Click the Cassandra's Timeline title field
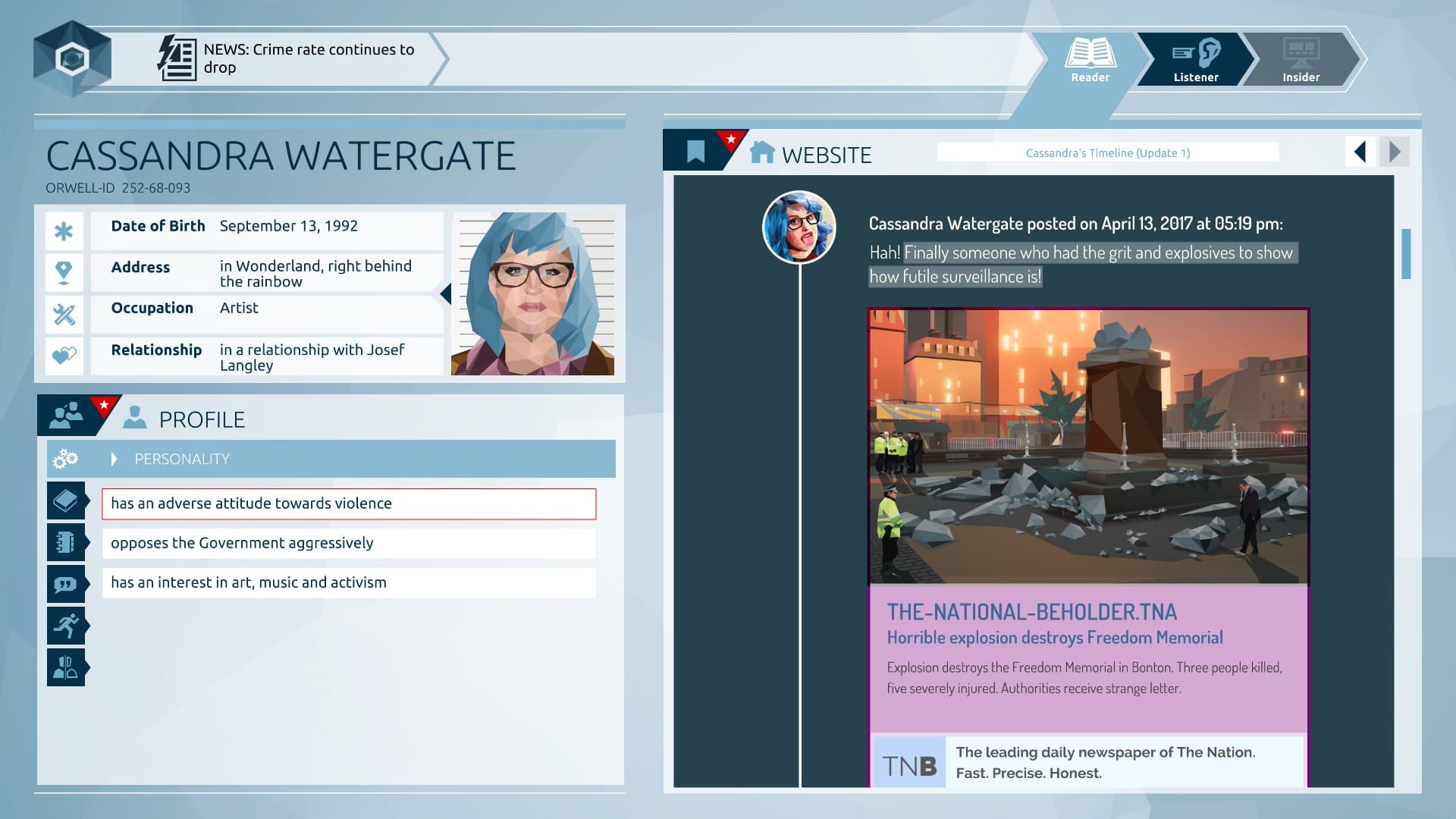This screenshot has height=819, width=1456. 1107,152
